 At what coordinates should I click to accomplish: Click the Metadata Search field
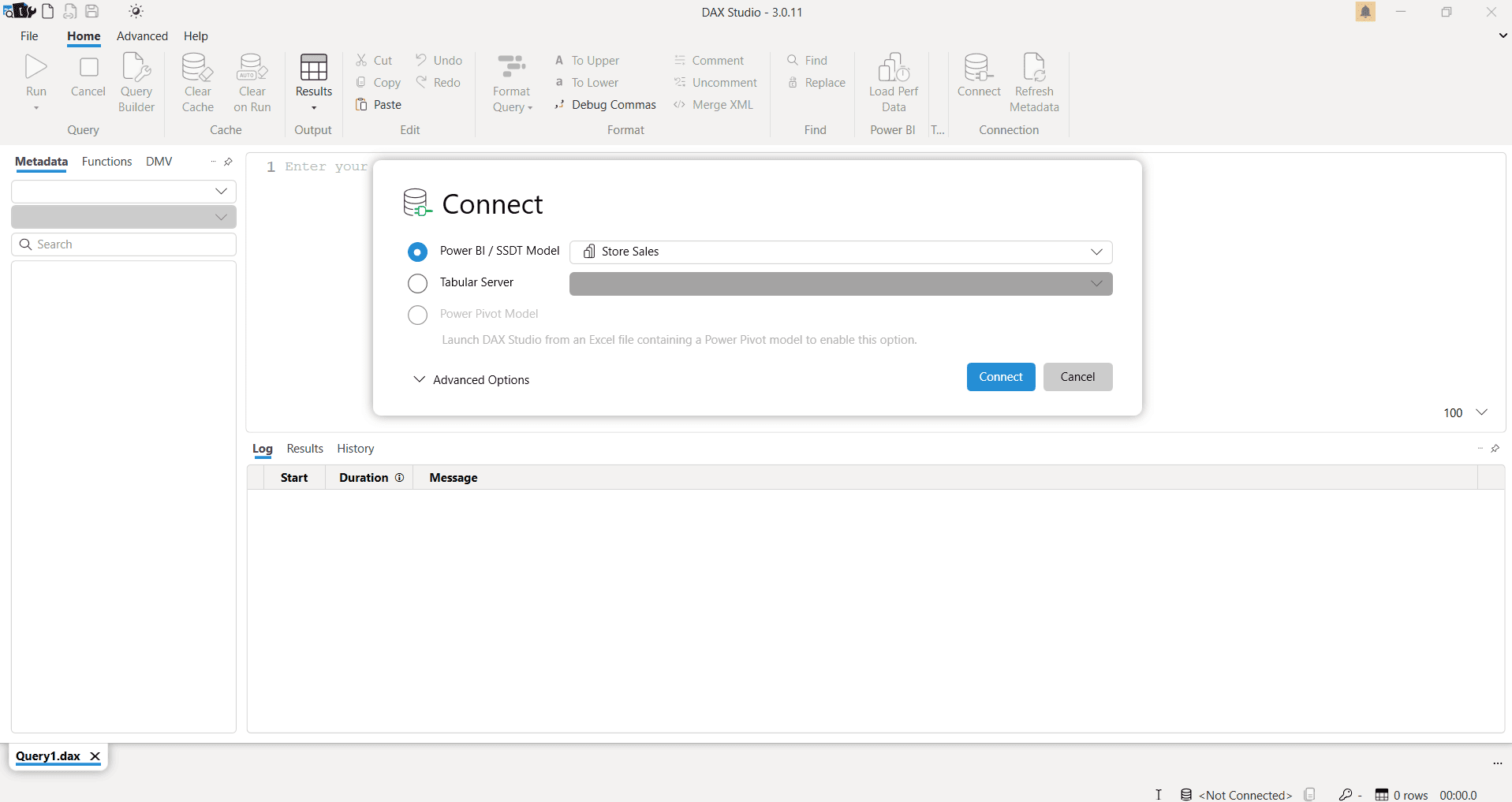pyautogui.click(x=124, y=244)
